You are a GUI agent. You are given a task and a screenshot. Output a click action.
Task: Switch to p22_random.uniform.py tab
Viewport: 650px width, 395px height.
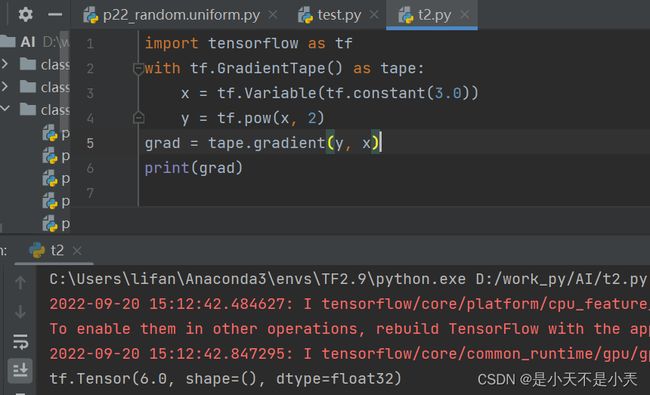pyautogui.click(x=182, y=15)
